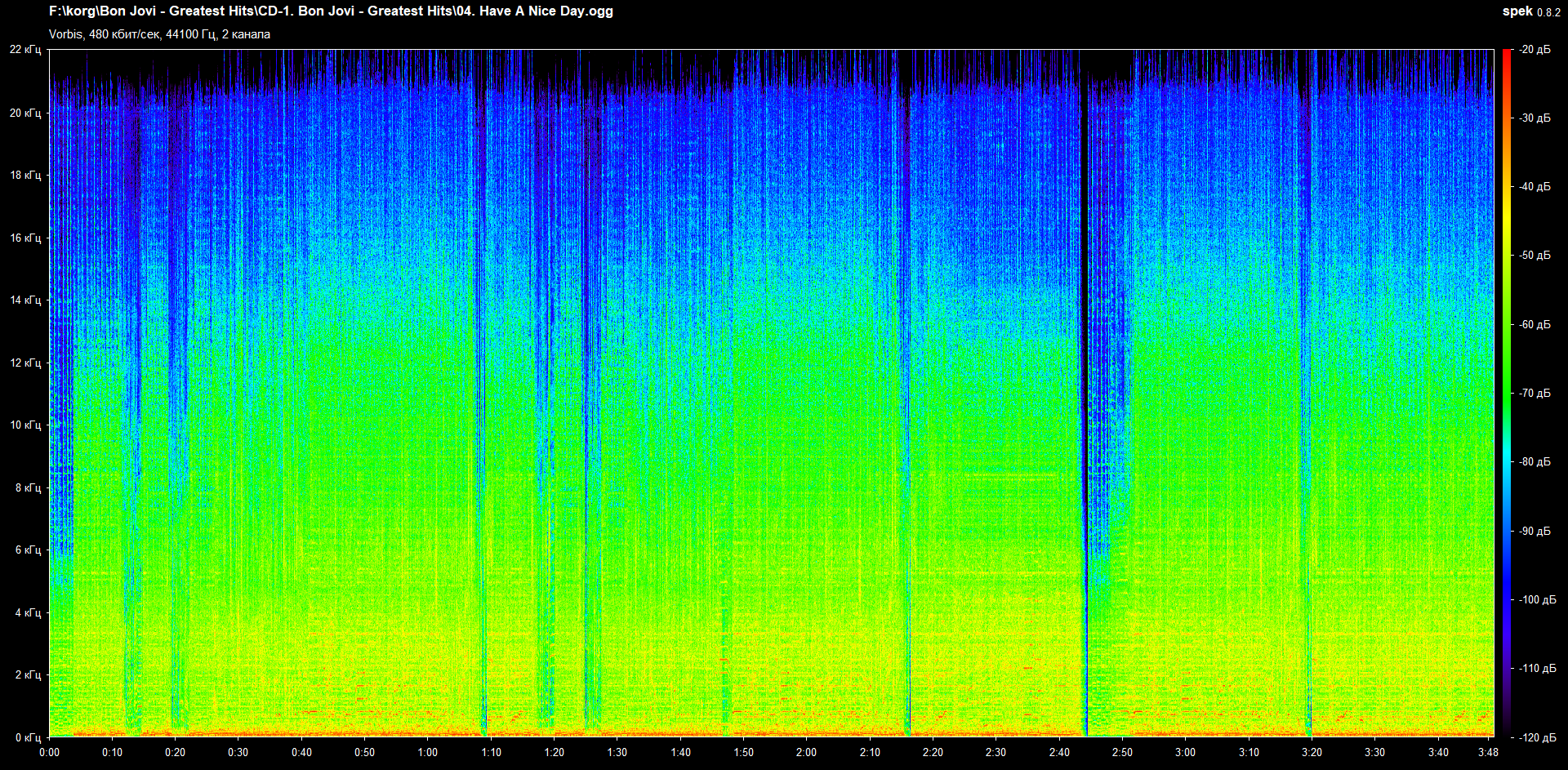Click the file path title text
The image size is (1568, 770).
point(331,11)
